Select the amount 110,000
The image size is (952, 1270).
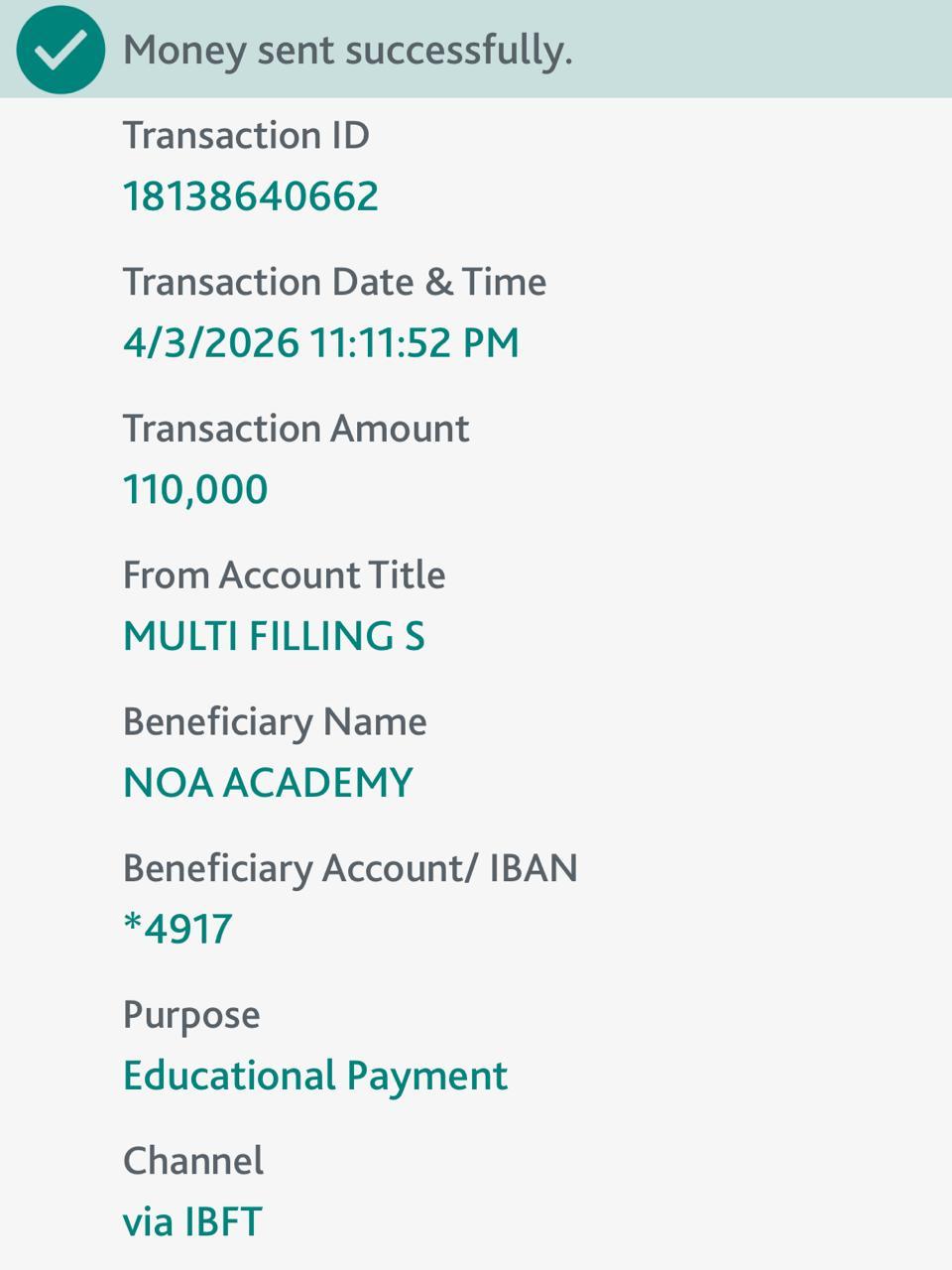click(195, 490)
